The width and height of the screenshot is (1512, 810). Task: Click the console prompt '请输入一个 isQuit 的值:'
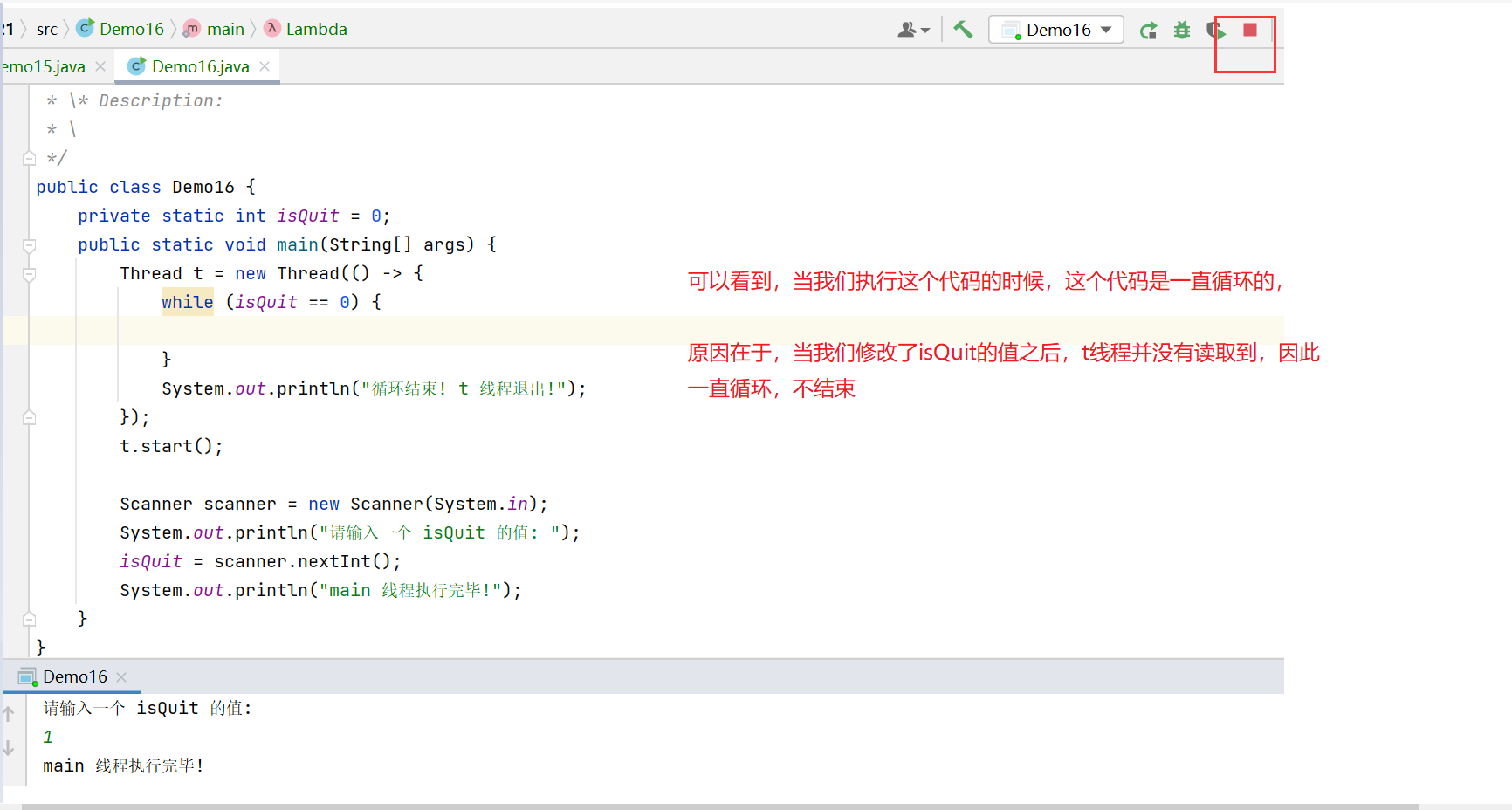(x=148, y=708)
